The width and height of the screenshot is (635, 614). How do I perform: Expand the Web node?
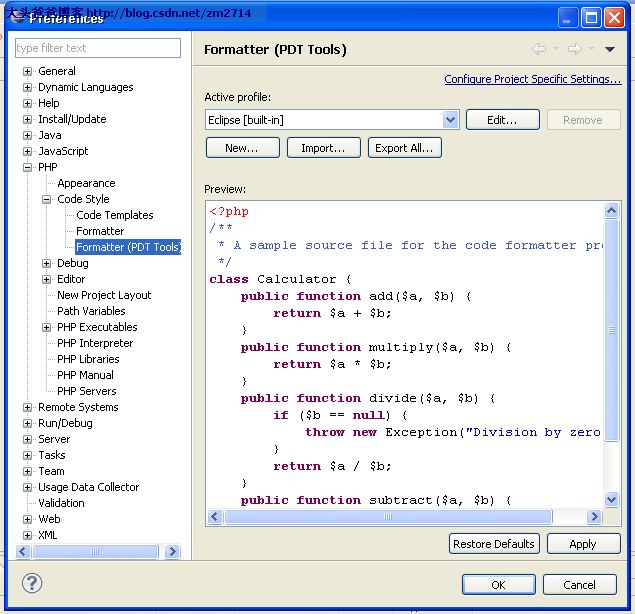27,519
